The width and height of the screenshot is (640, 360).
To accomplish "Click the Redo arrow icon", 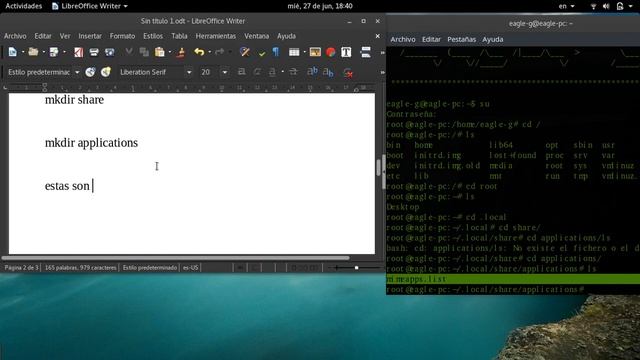I will tap(220, 52).
